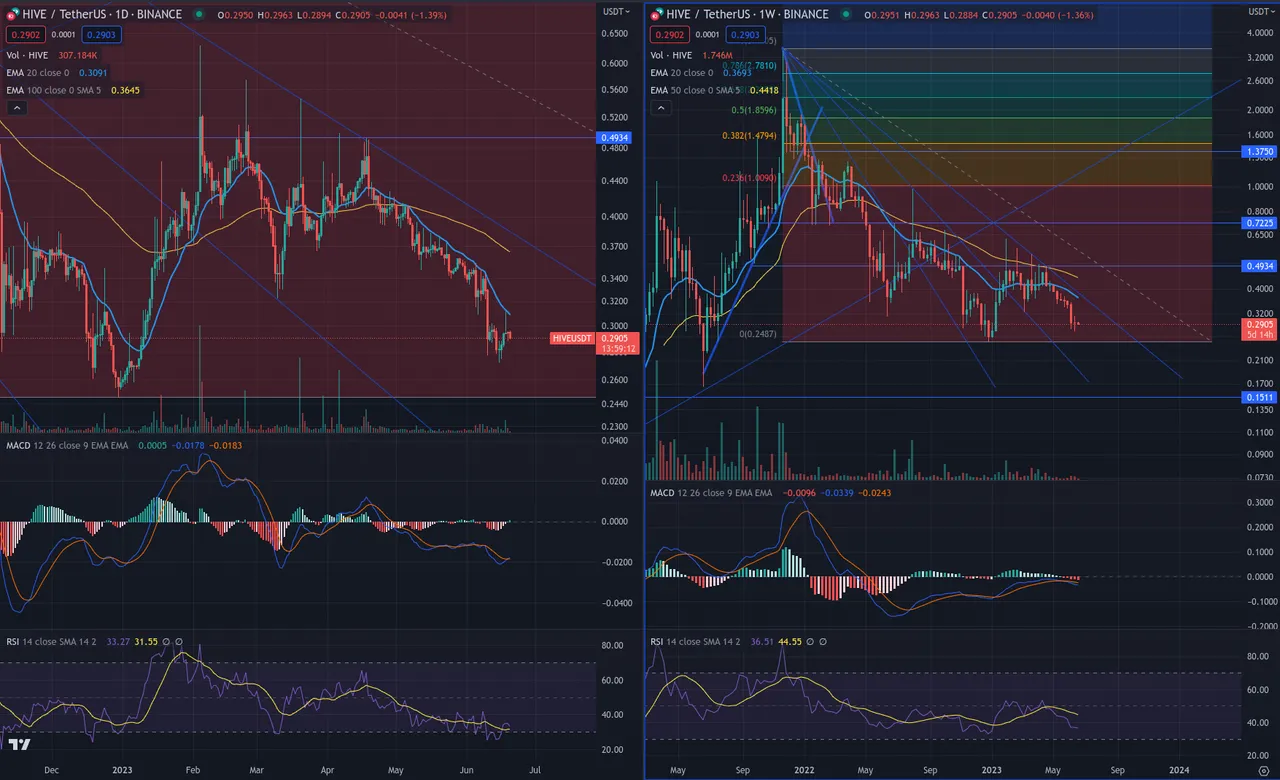Click the EMA 20 value 0.3693 on 1W chart

click(737, 73)
